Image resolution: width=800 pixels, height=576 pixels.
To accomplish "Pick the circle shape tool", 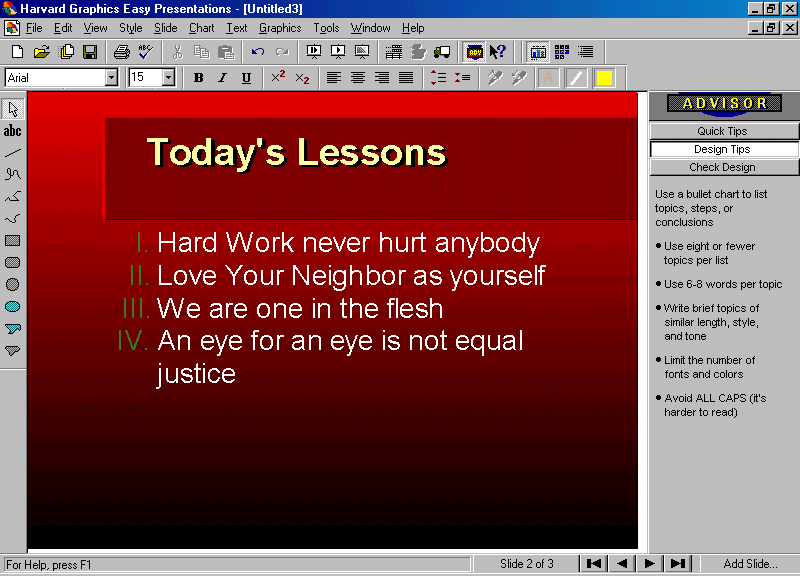I will [13, 285].
